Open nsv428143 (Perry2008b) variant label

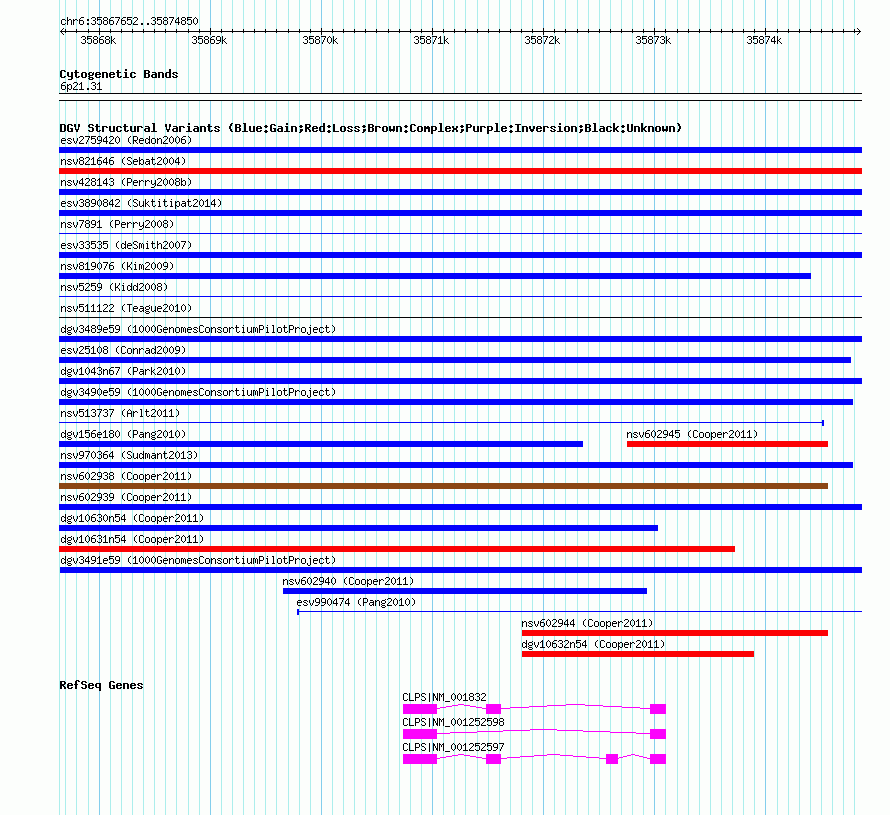pos(126,182)
